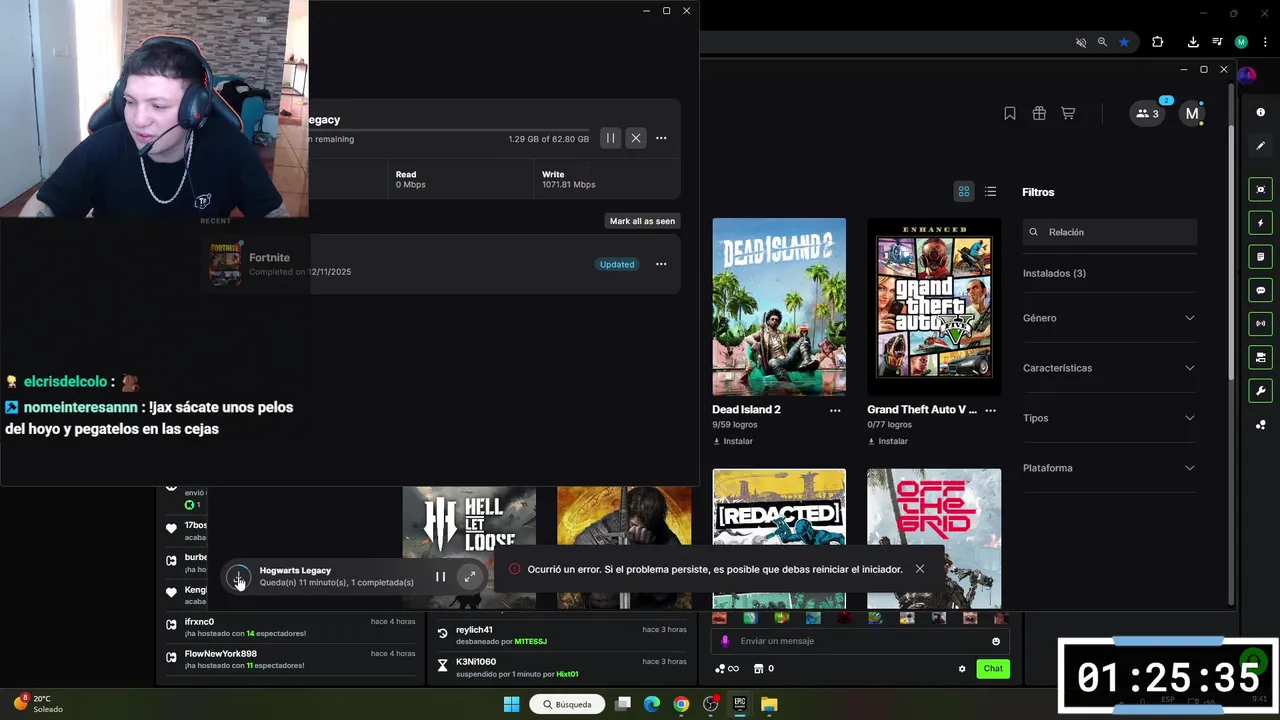The image size is (1280, 720).
Task: Open the Off The Grid game cover
Action: point(934,538)
